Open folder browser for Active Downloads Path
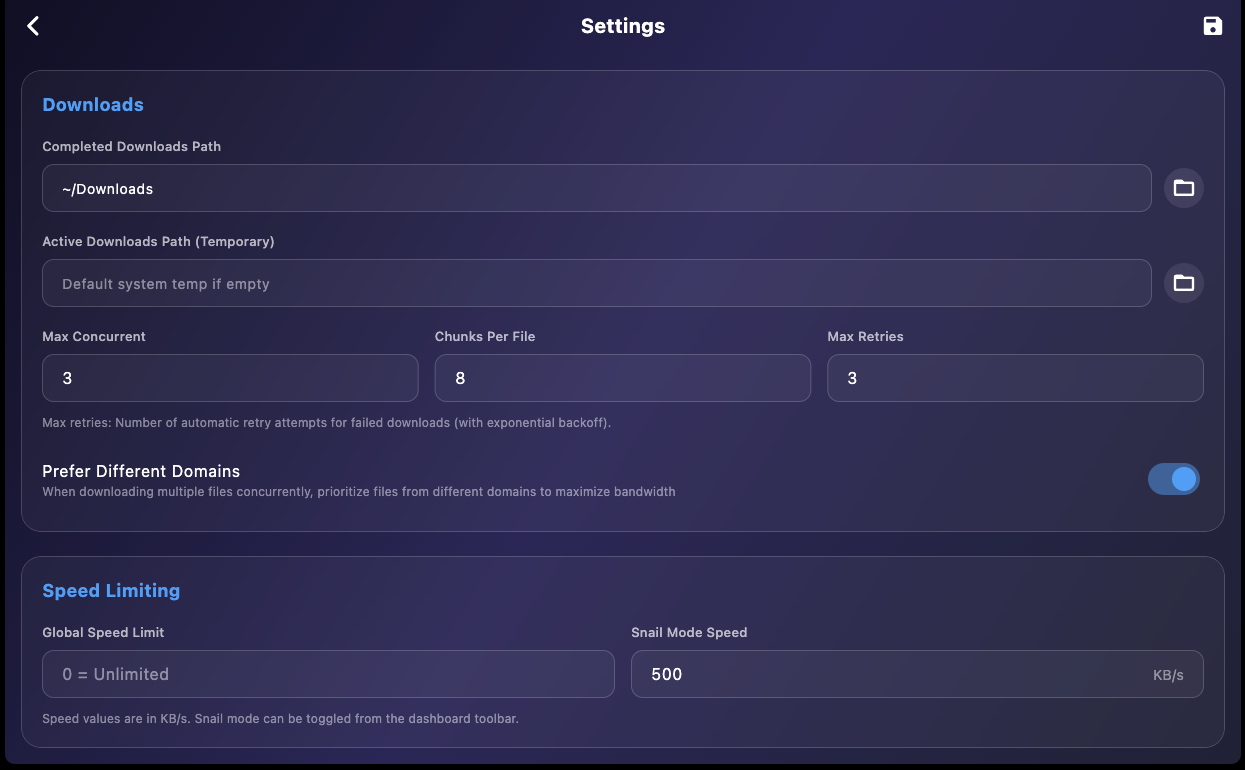Screen dimensions: 1245x770 (1183, 283)
